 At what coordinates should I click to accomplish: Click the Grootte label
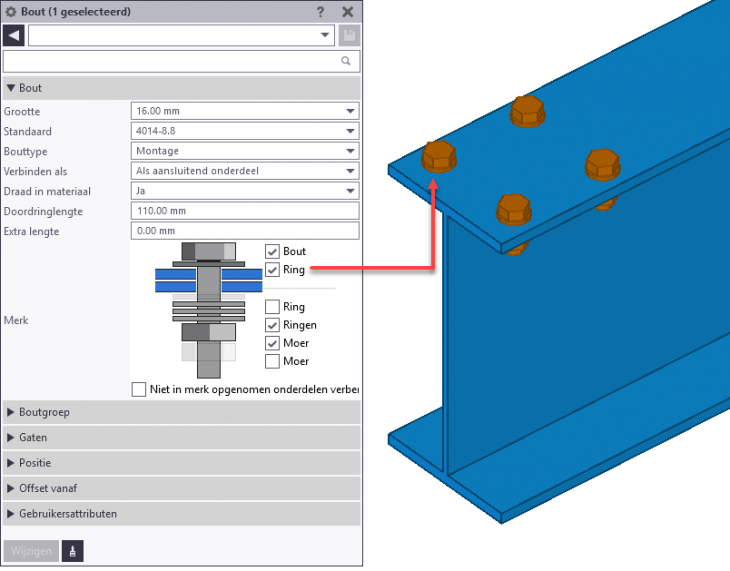(22, 112)
